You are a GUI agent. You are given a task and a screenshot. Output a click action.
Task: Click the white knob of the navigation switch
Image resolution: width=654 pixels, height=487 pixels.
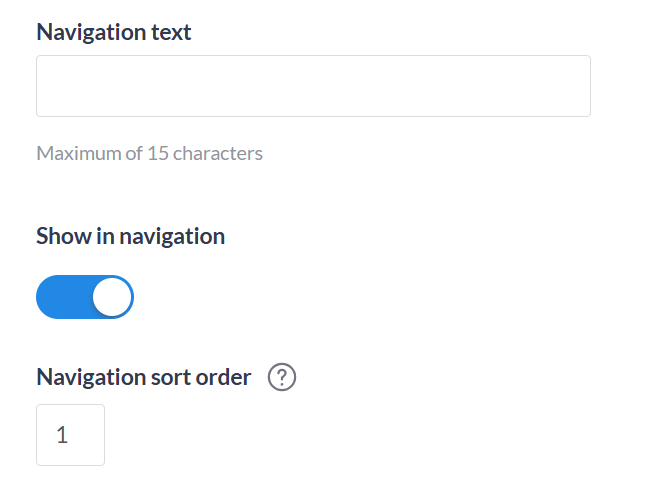click(112, 297)
